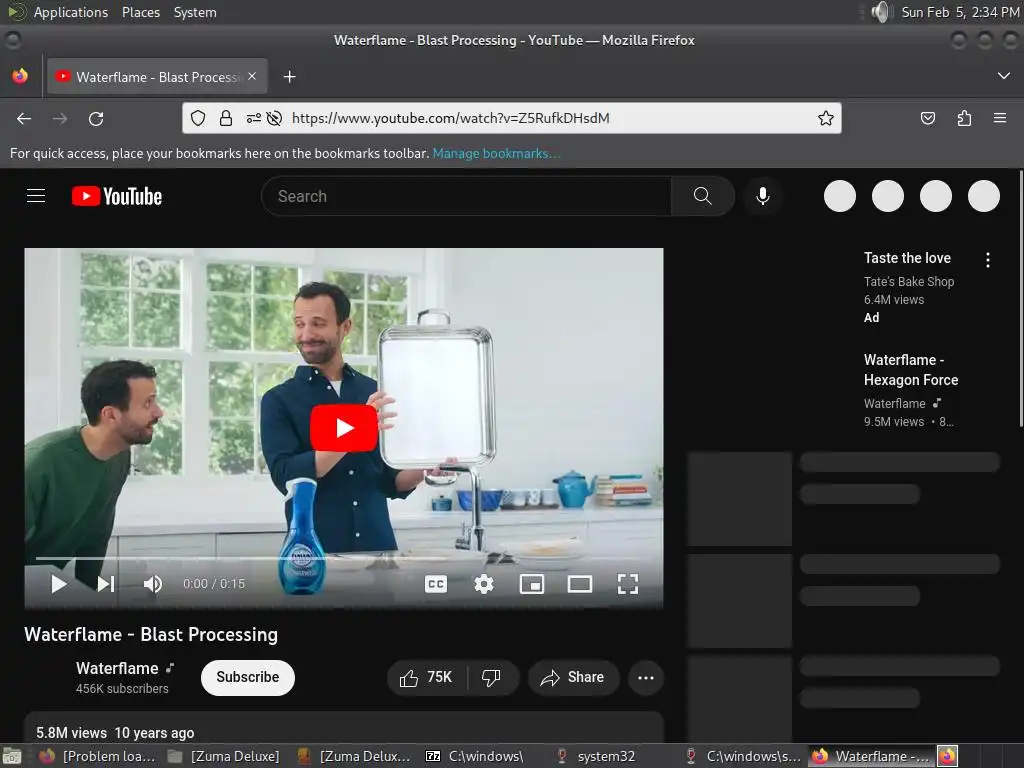This screenshot has height=768, width=1024.
Task: Show desktop via bottom-left panel icon
Action: [12, 756]
